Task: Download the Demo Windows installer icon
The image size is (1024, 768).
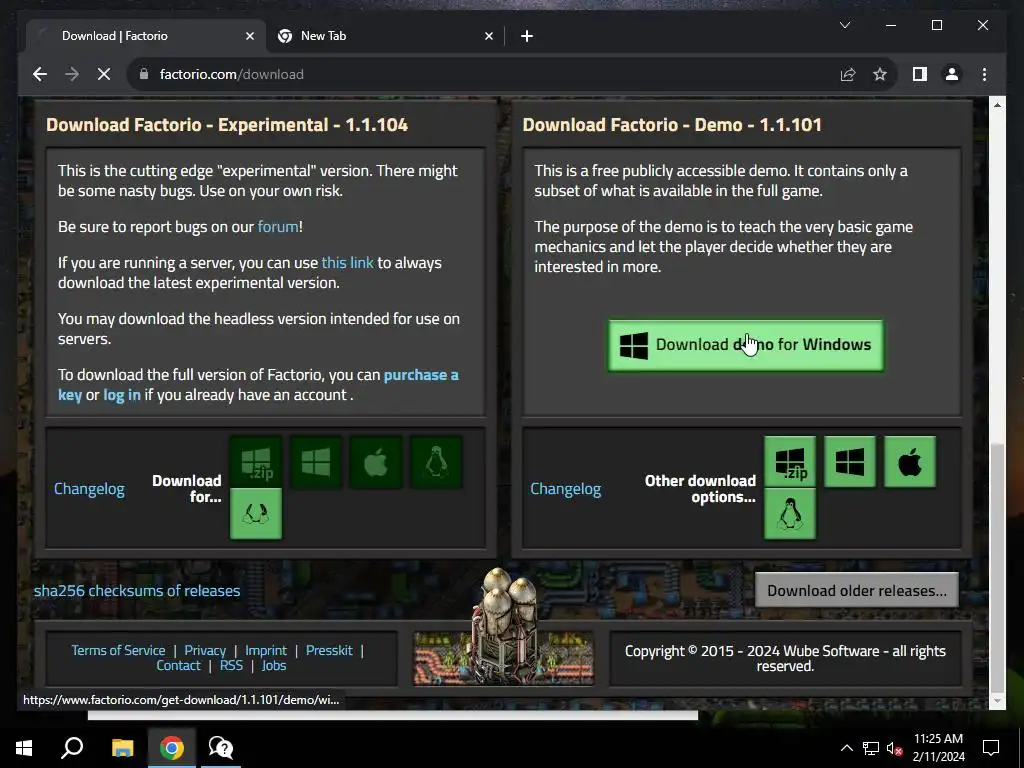Action: pyautogui.click(x=850, y=462)
